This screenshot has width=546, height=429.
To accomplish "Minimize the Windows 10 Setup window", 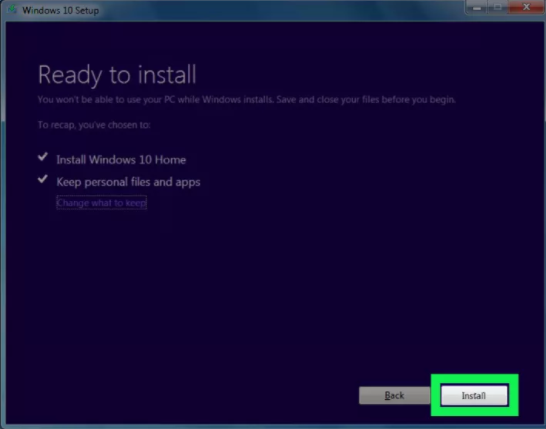I will [x=477, y=7].
